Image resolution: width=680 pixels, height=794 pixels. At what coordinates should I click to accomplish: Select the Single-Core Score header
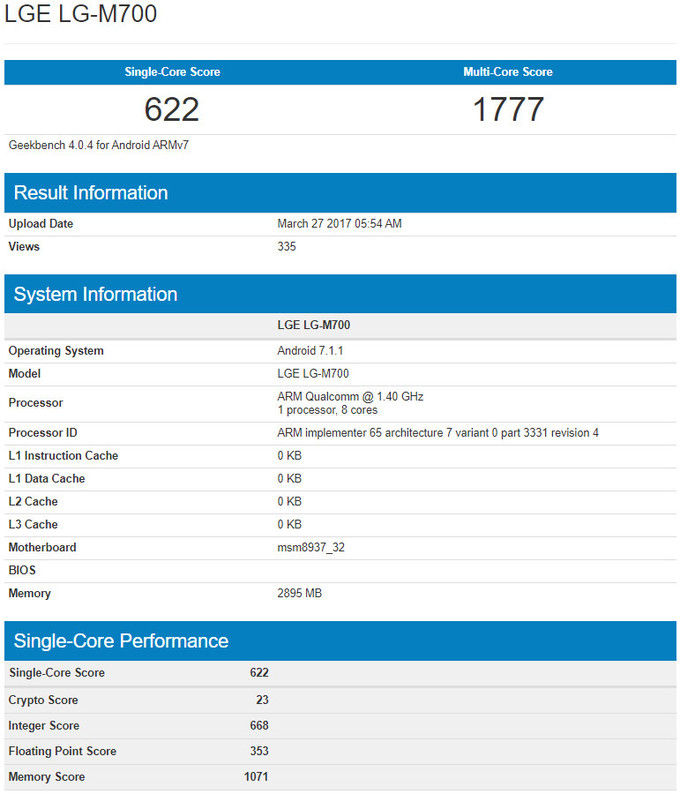pyautogui.click(x=172, y=72)
